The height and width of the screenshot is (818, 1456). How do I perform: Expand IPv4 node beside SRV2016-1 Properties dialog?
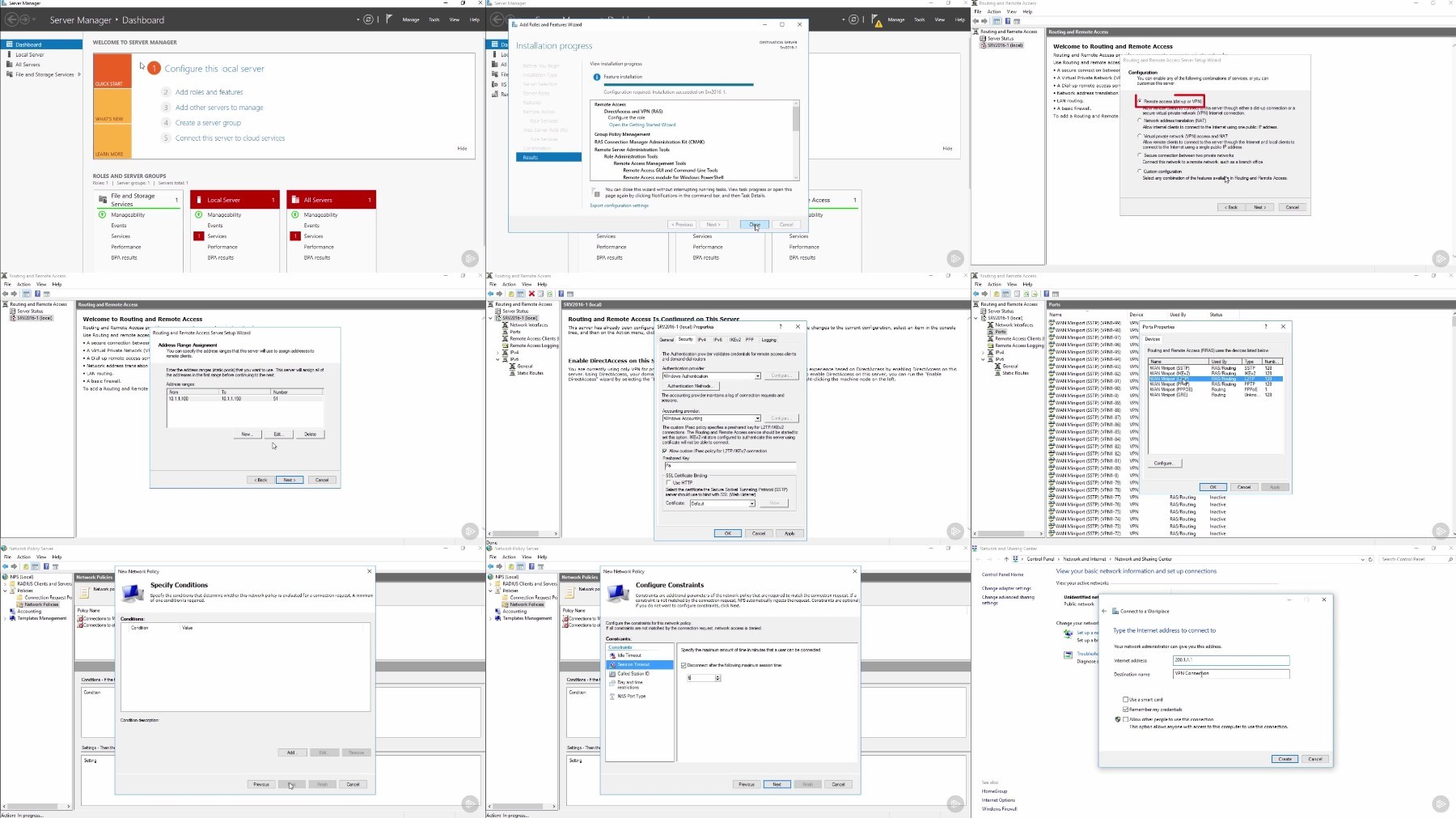[497, 353]
